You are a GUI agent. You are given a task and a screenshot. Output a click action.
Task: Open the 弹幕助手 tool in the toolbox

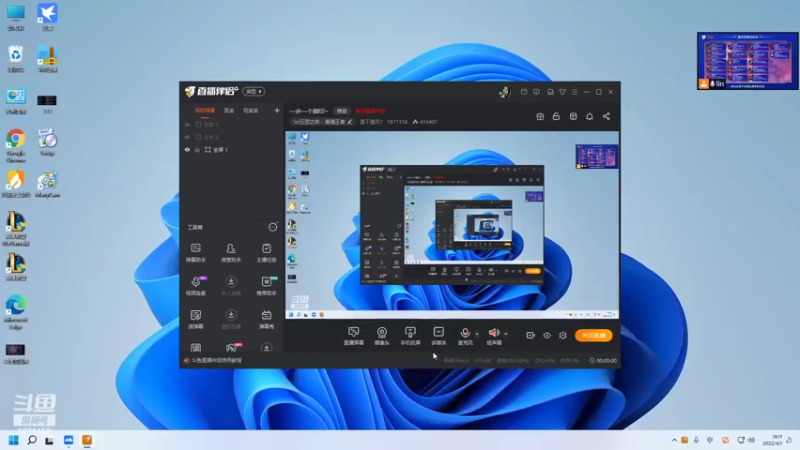click(x=195, y=253)
